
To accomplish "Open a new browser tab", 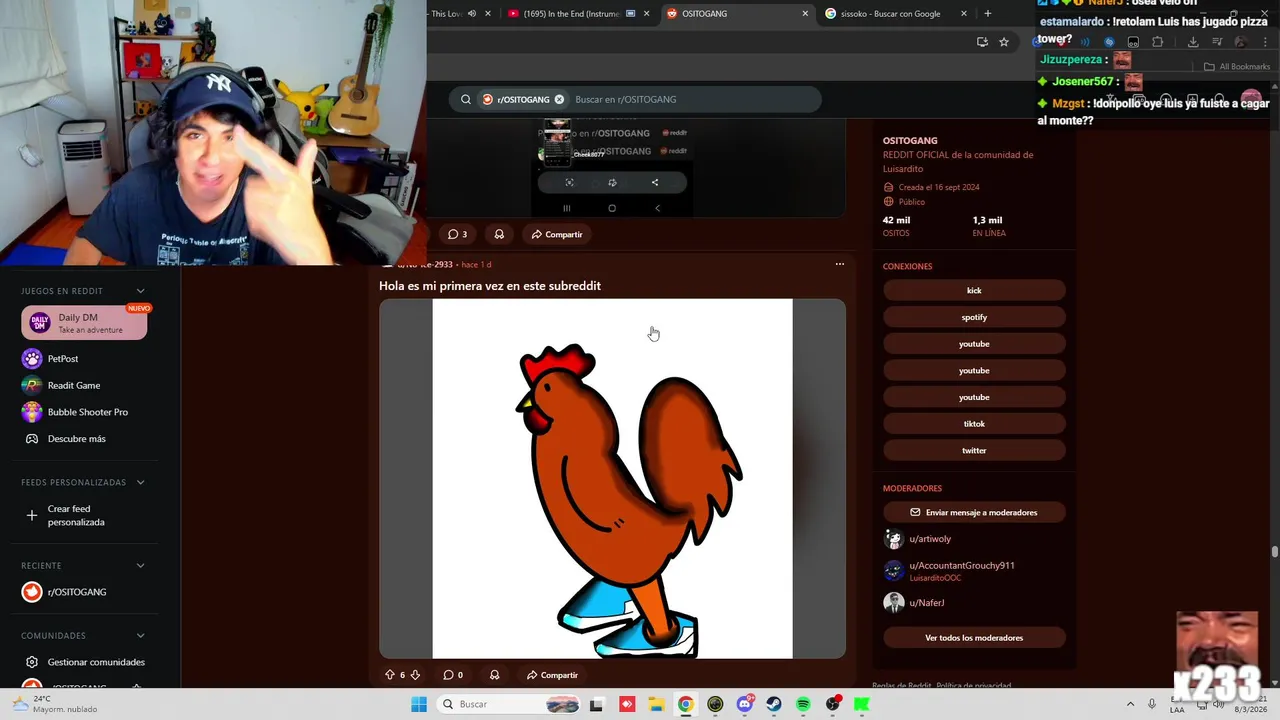I will coord(988,13).
